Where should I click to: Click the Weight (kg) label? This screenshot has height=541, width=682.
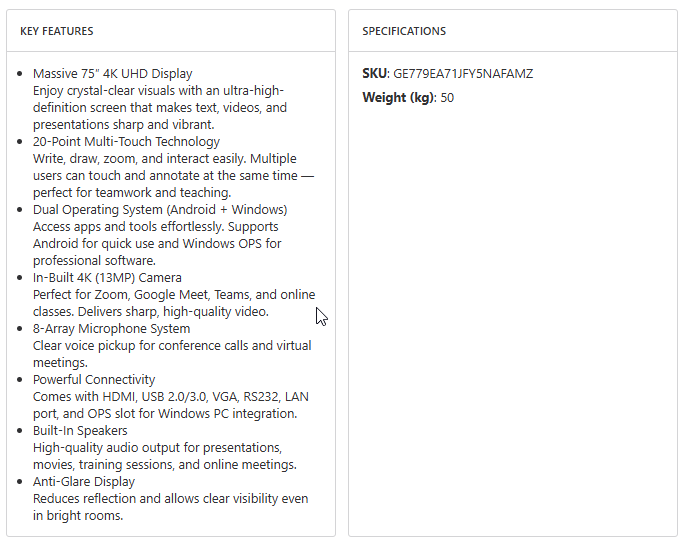398,98
